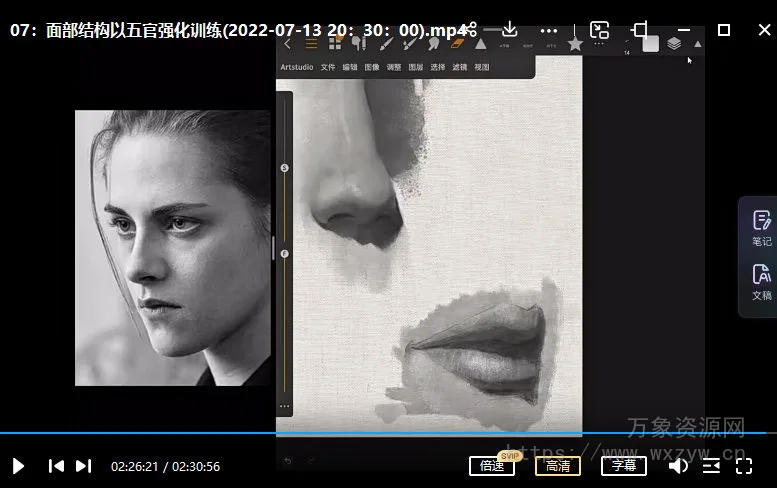The height and width of the screenshot is (488, 777).
Task: Open the 字幕 subtitles options
Action: [x=623, y=466]
